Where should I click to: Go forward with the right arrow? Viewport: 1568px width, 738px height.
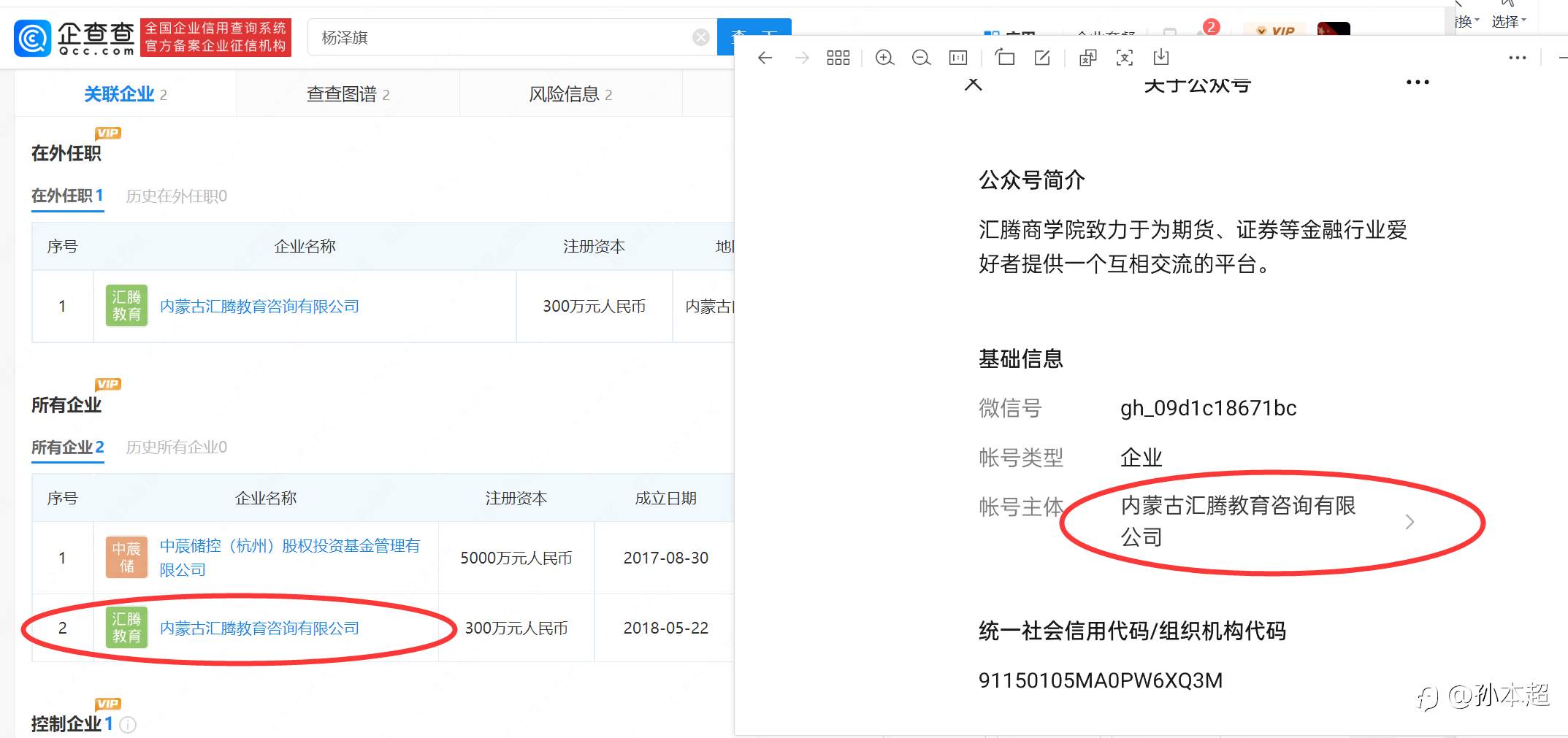tap(802, 58)
